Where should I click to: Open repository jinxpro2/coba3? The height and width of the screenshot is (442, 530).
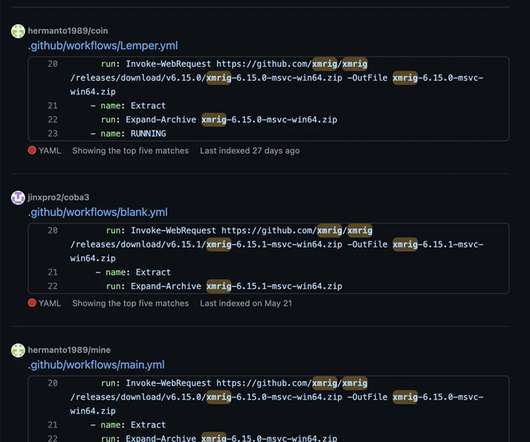[x=58, y=197]
